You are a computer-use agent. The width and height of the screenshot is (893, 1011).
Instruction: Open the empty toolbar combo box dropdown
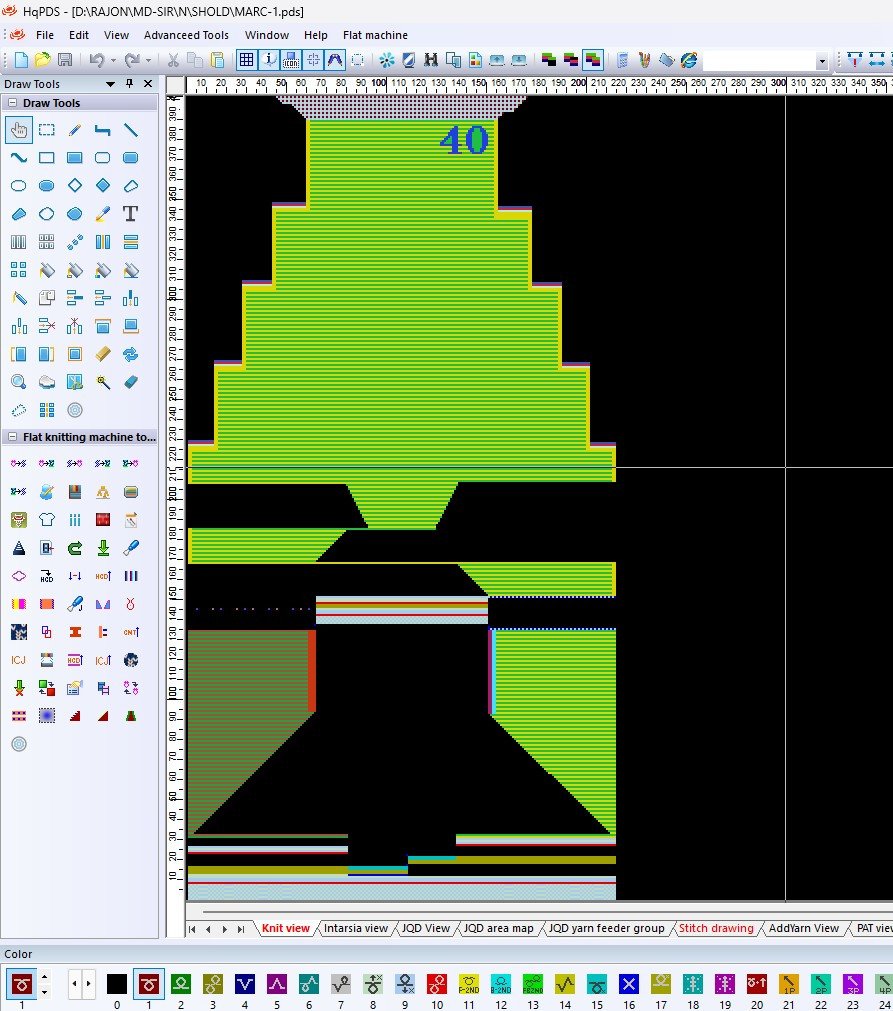point(822,61)
